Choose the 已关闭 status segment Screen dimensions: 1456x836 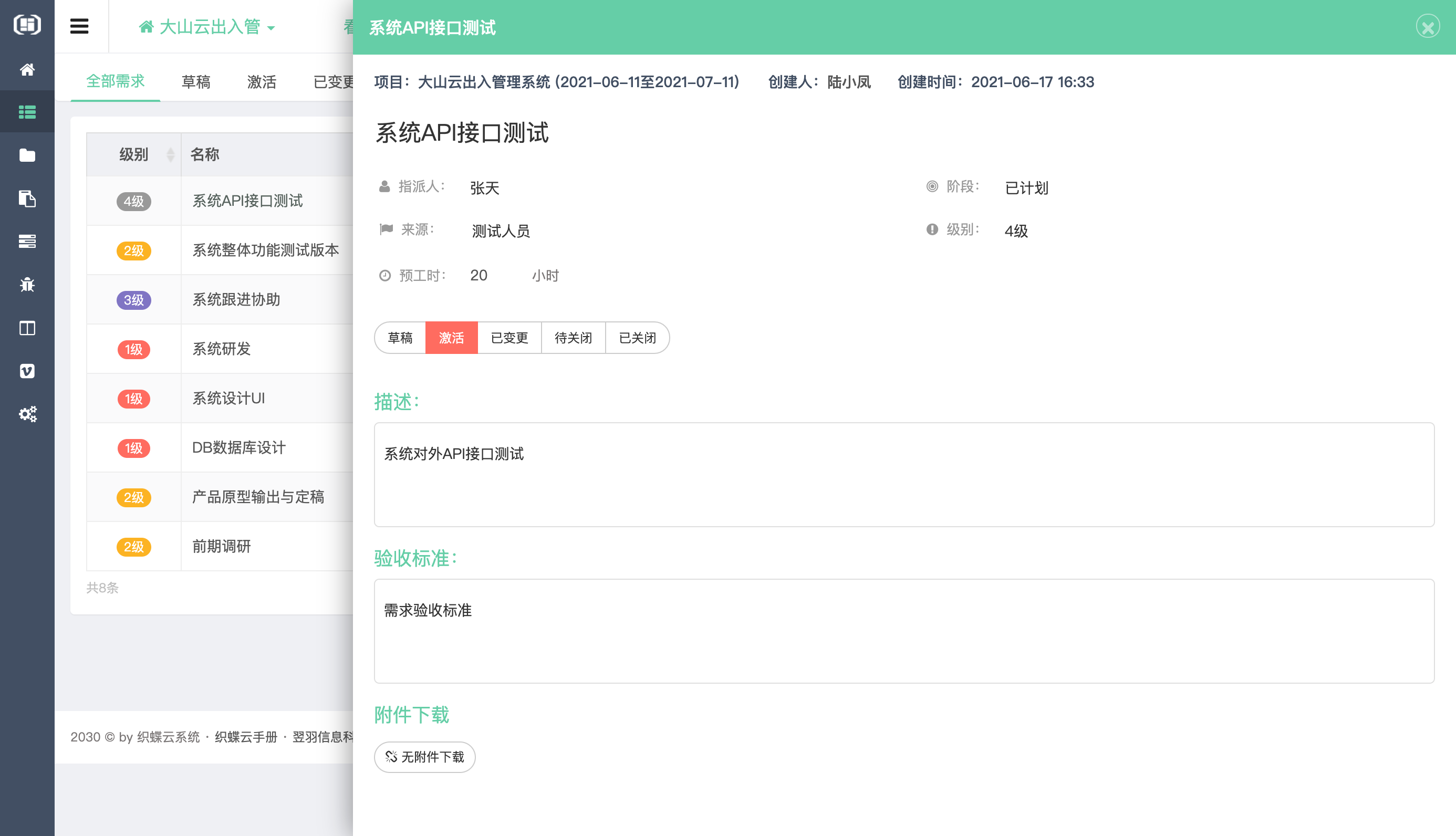coord(637,338)
